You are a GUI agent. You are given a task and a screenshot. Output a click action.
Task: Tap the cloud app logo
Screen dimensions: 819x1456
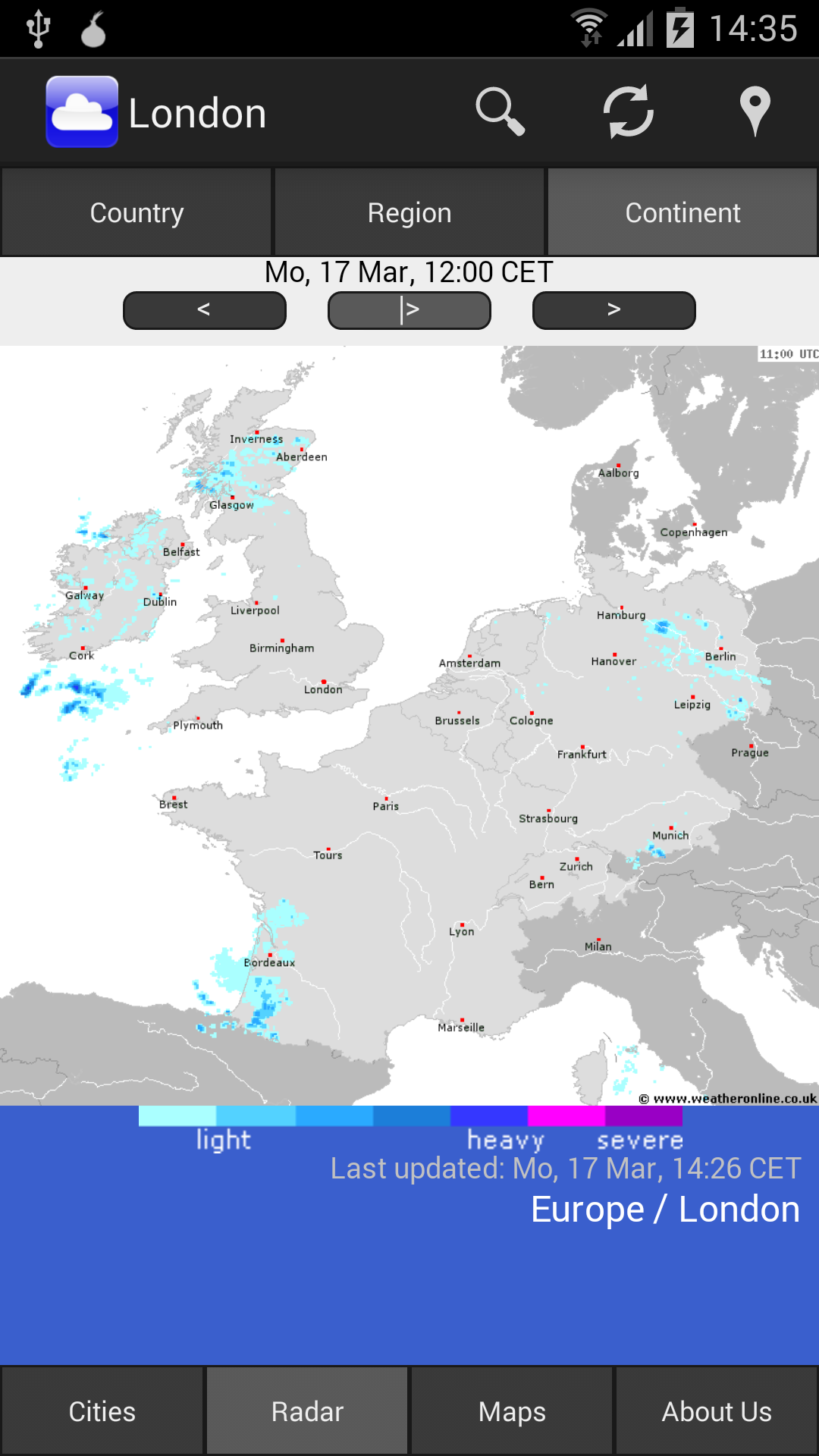(82, 112)
